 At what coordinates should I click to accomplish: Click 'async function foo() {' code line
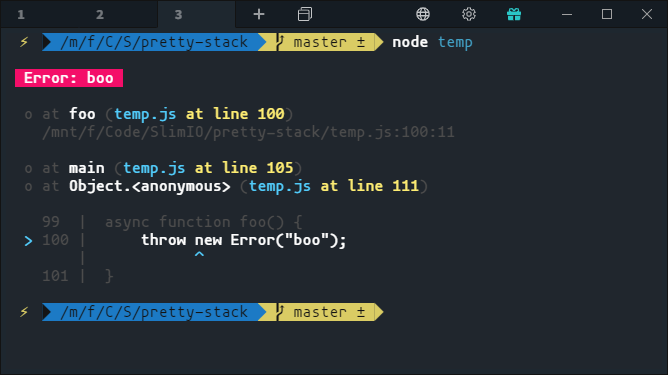point(204,222)
